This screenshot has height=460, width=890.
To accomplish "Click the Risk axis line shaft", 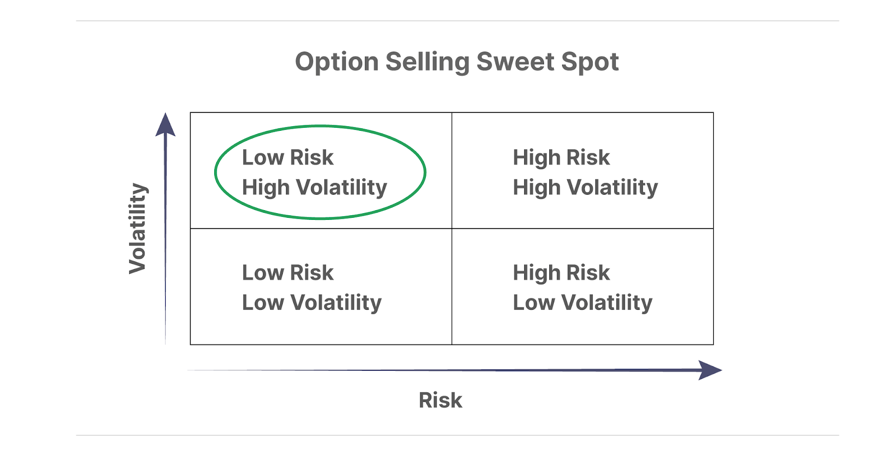I will click(443, 370).
